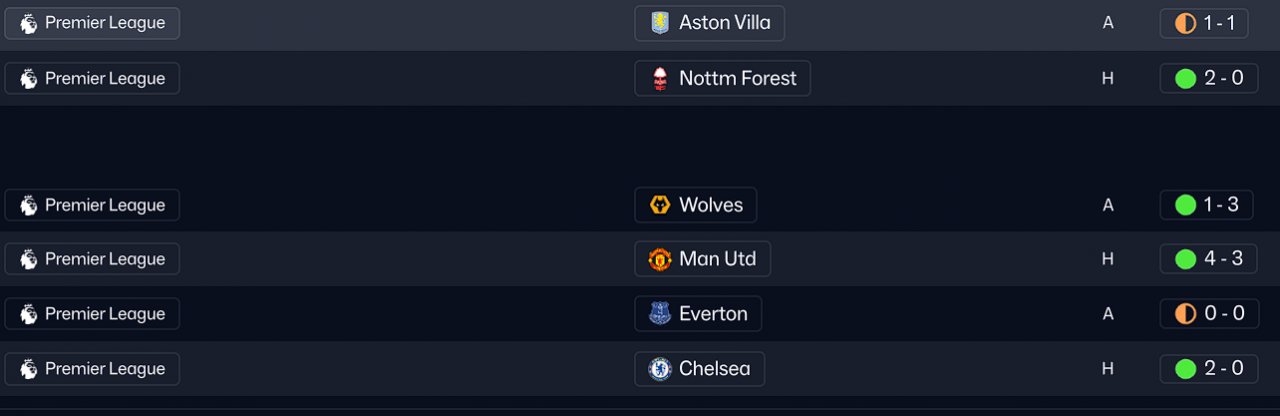Click the Man Utd club crest
Viewport: 1280px width, 416px height.
click(x=659, y=259)
